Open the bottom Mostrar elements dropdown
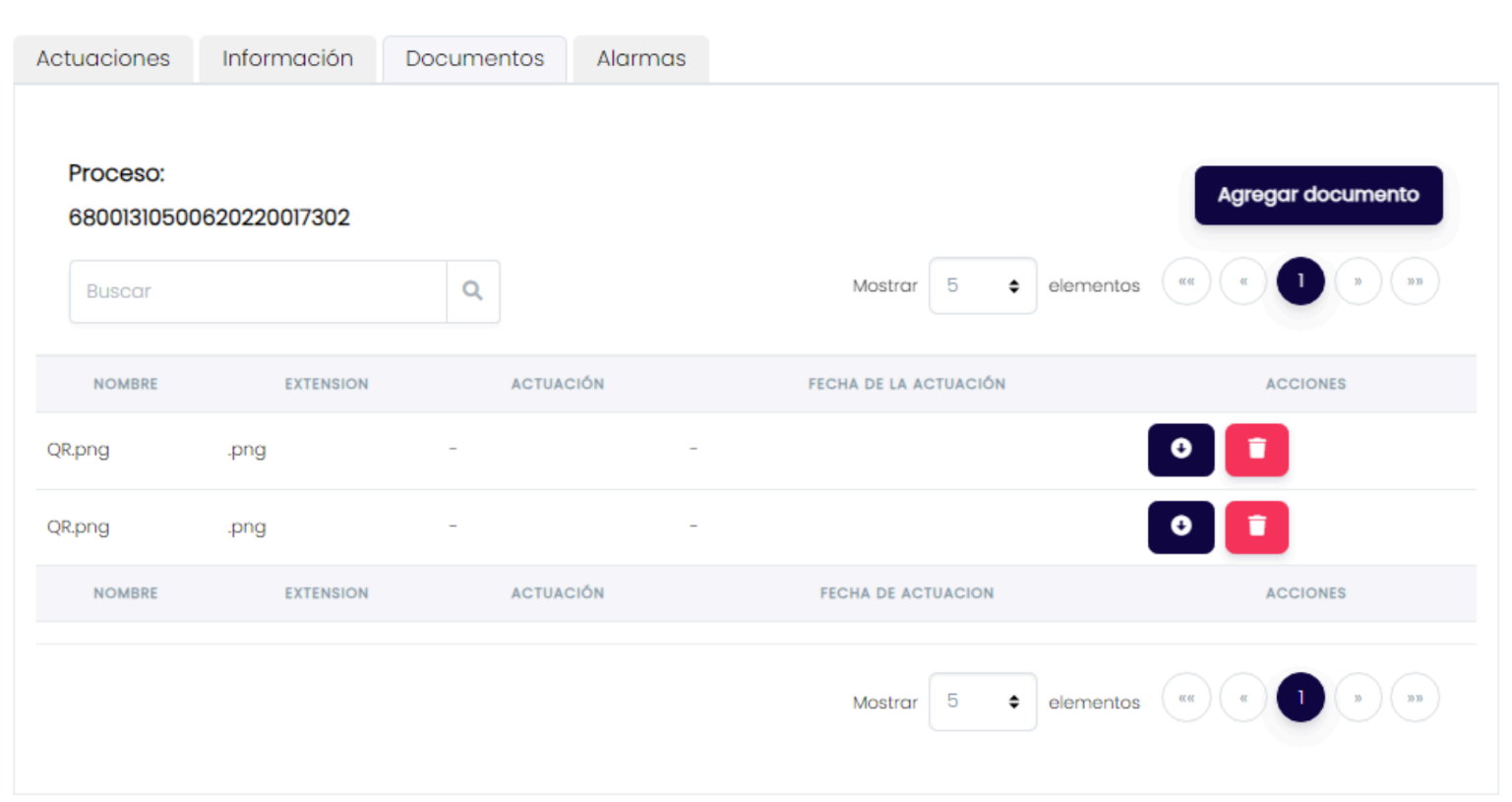 tap(983, 702)
